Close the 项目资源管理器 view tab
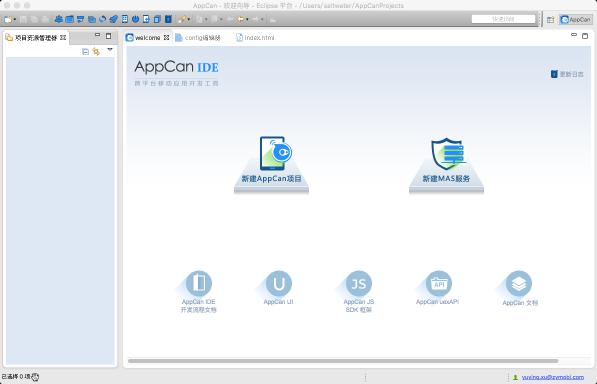Viewport: 597px width, 384px height. [x=63, y=37]
